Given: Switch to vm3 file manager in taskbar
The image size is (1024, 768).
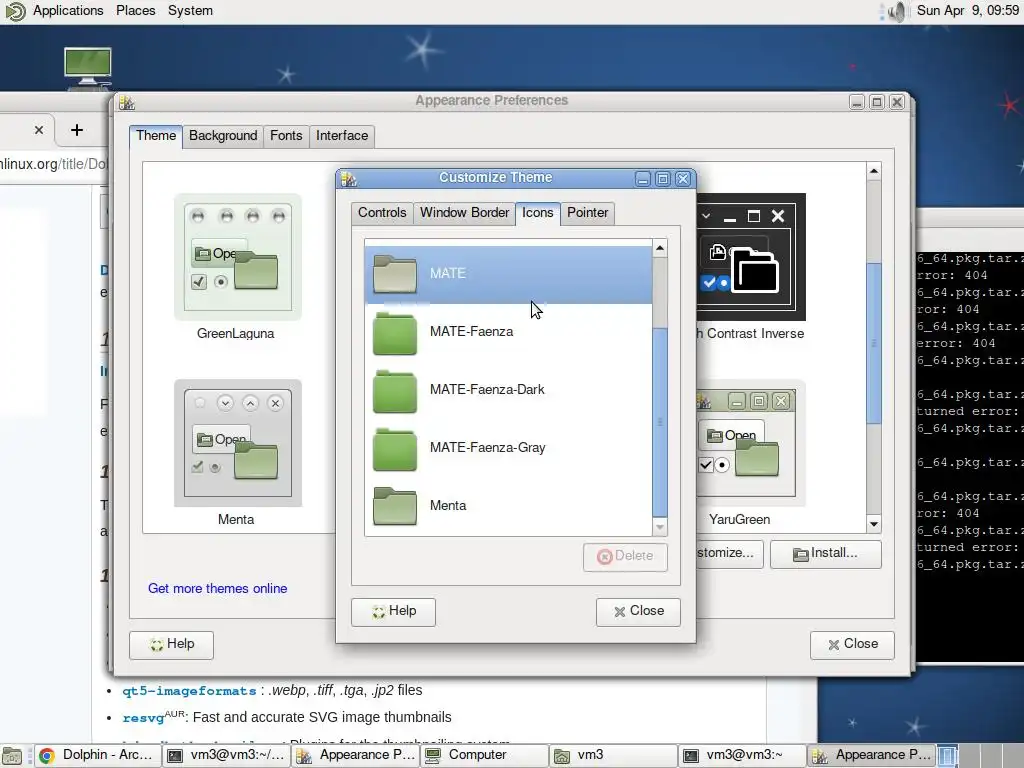Looking at the screenshot, I should click(612, 756).
